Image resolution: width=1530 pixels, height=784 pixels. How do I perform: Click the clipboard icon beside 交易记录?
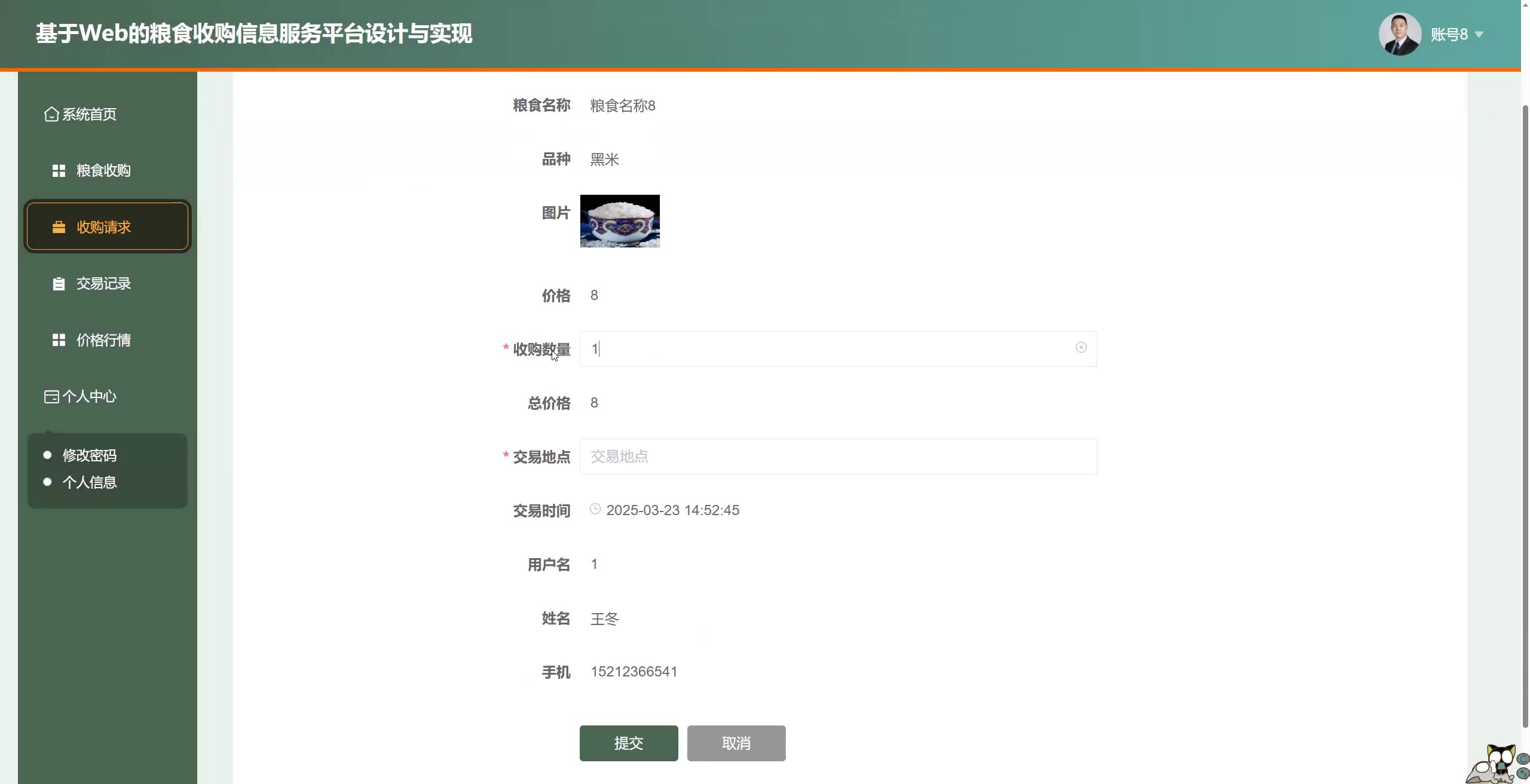[59, 284]
